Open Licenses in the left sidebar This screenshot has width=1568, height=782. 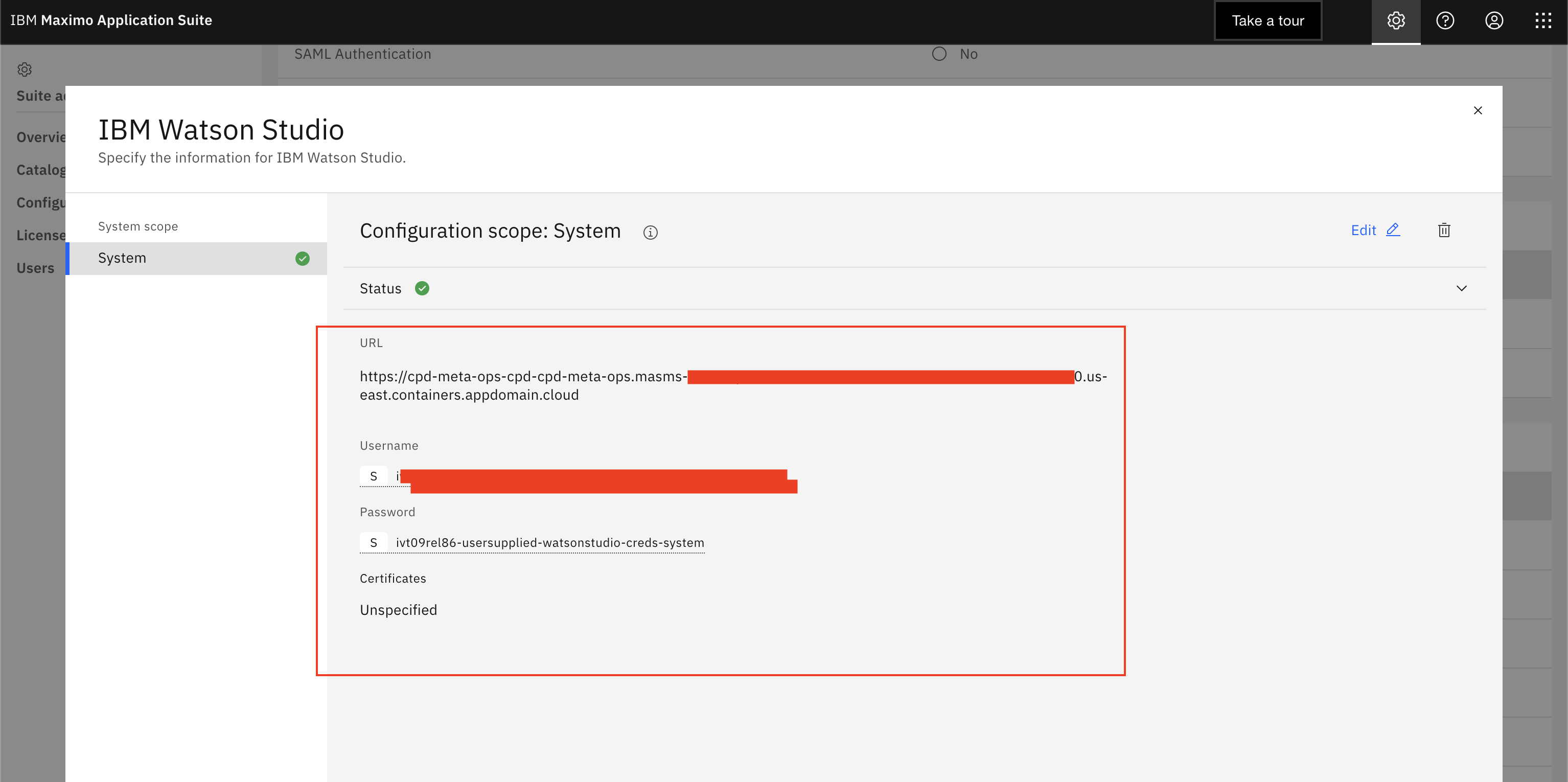[x=41, y=235]
